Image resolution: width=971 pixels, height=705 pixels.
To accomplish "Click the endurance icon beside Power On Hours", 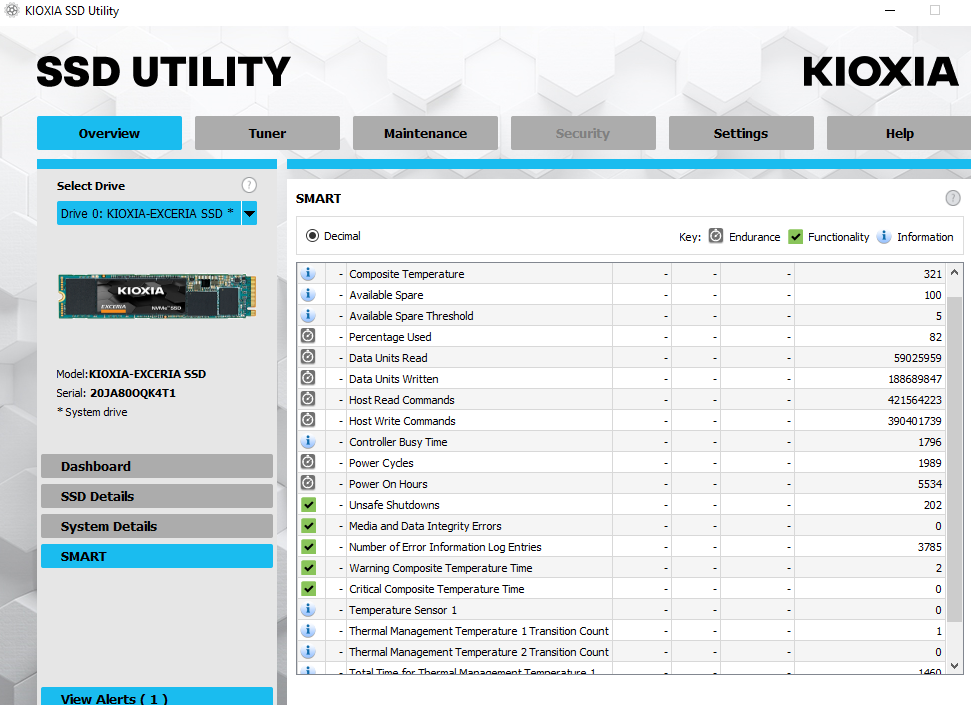I will point(308,483).
